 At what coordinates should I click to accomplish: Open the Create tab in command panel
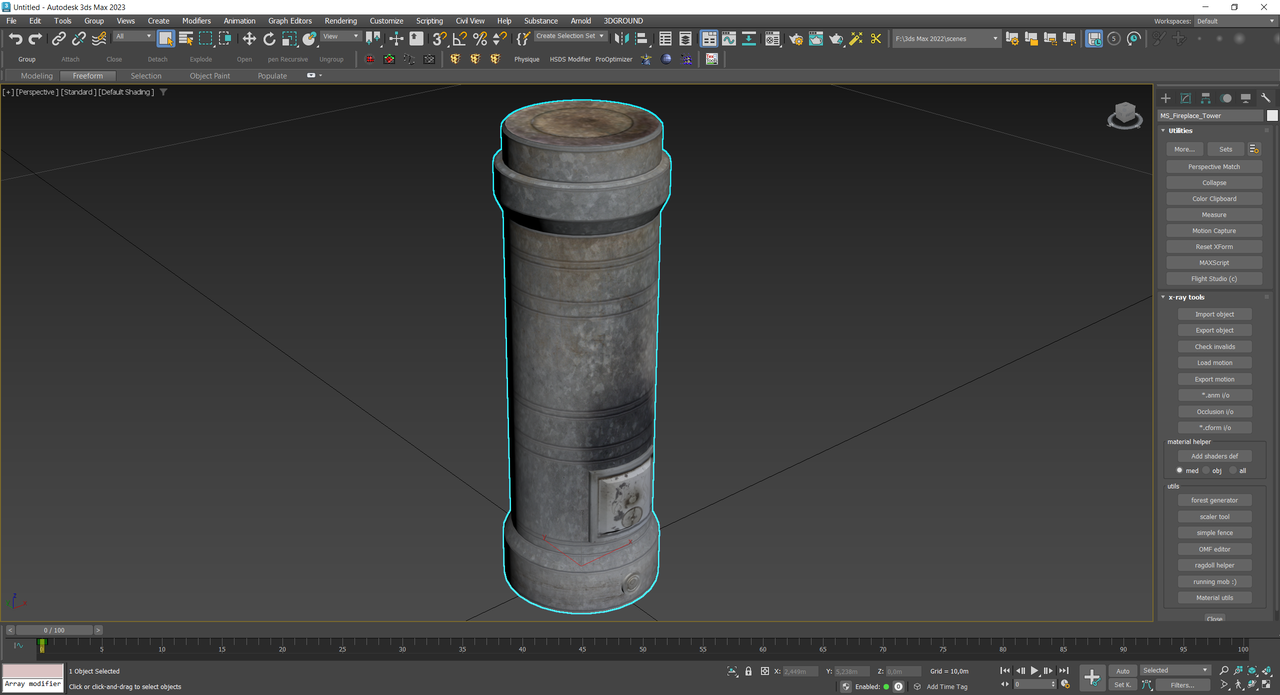(1165, 98)
